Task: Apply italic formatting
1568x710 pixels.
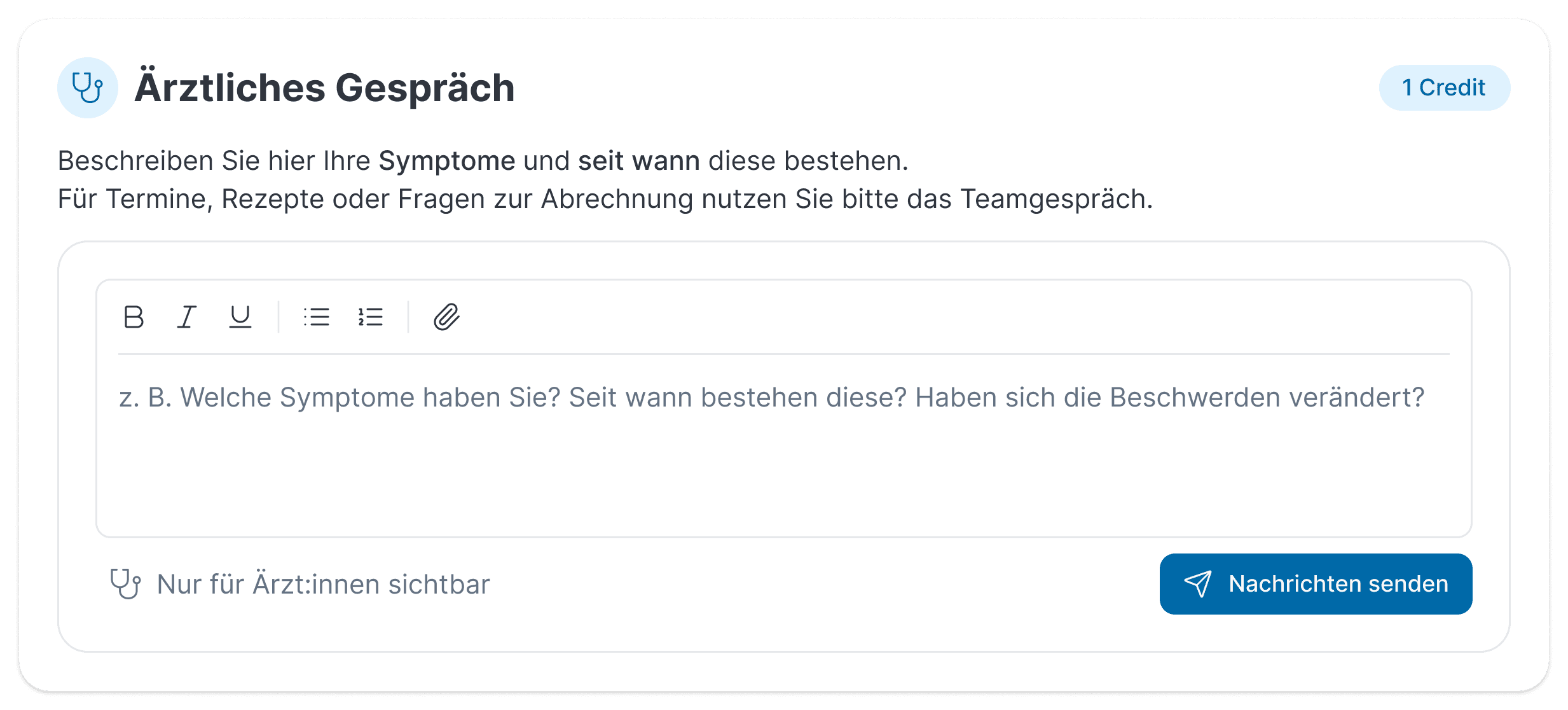Action: pyautogui.click(x=186, y=317)
